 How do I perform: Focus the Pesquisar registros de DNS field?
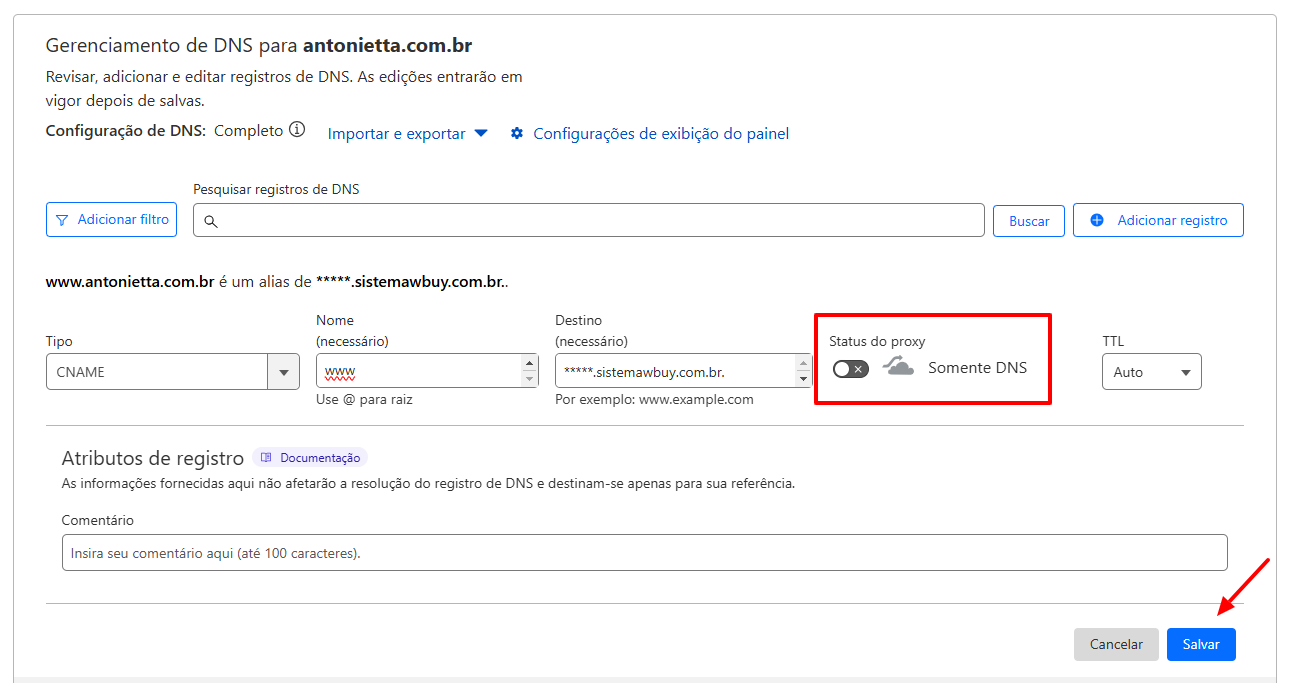point(600,221)
